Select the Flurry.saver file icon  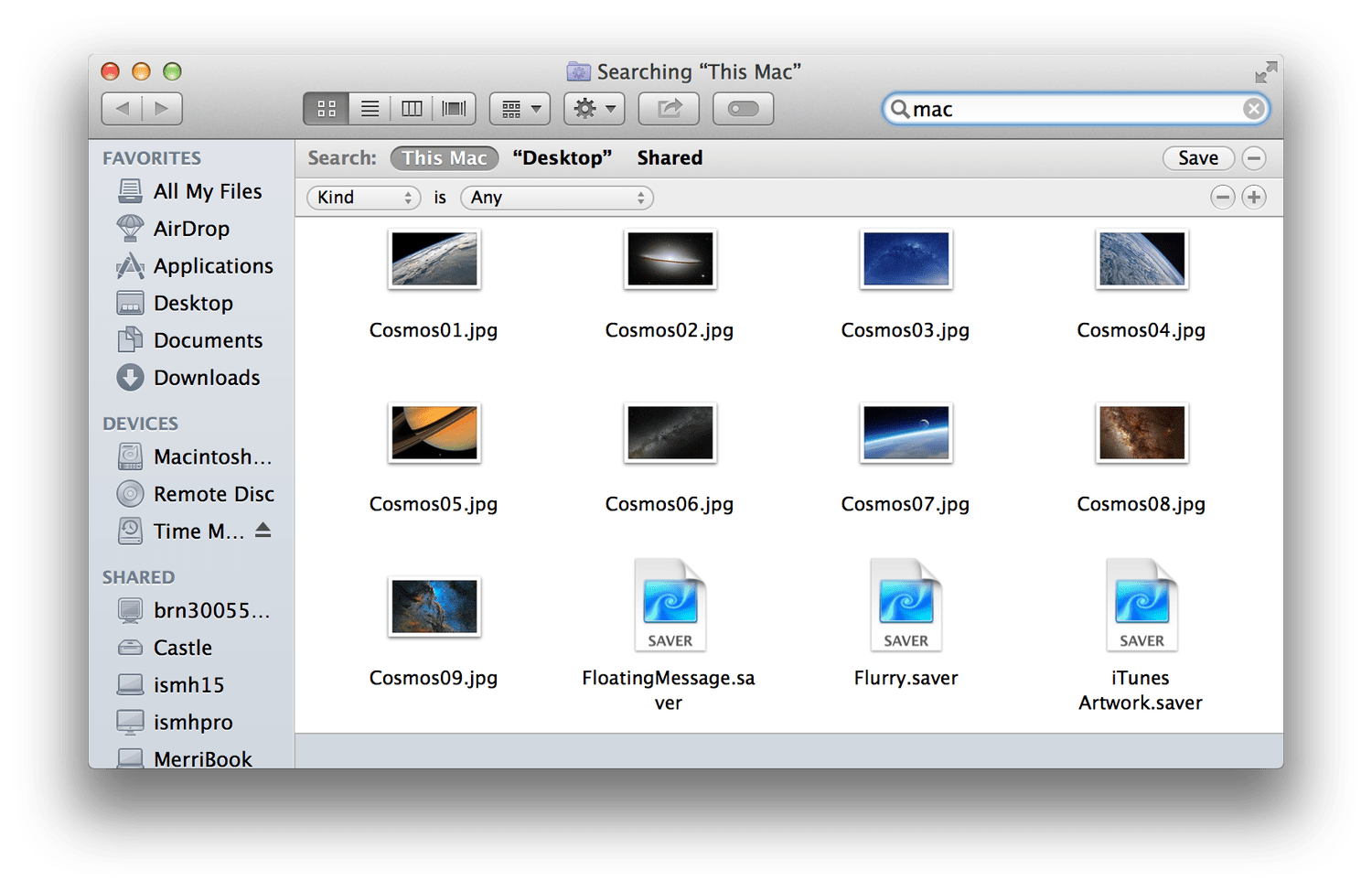tap(906, 605)
